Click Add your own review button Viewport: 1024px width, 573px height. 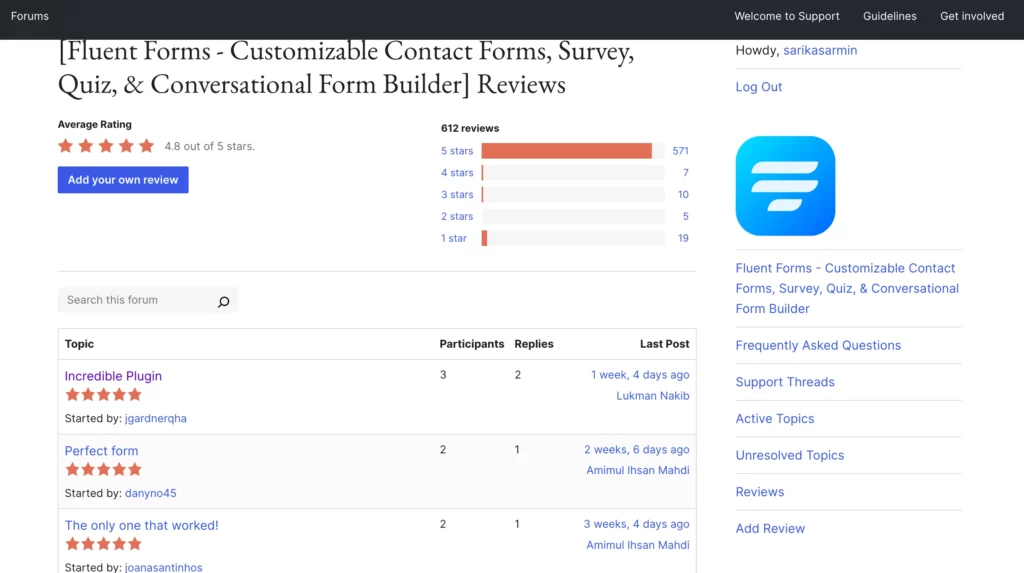[123, 180]
